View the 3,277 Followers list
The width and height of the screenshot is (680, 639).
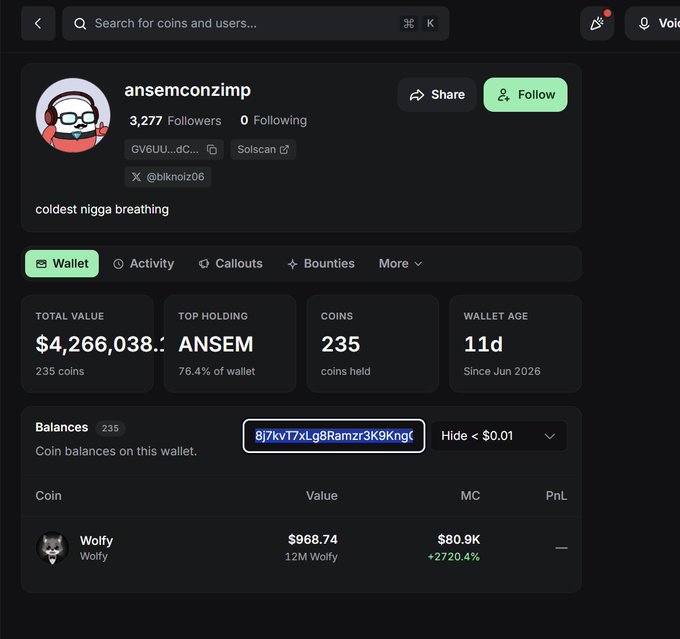[175, 121]
